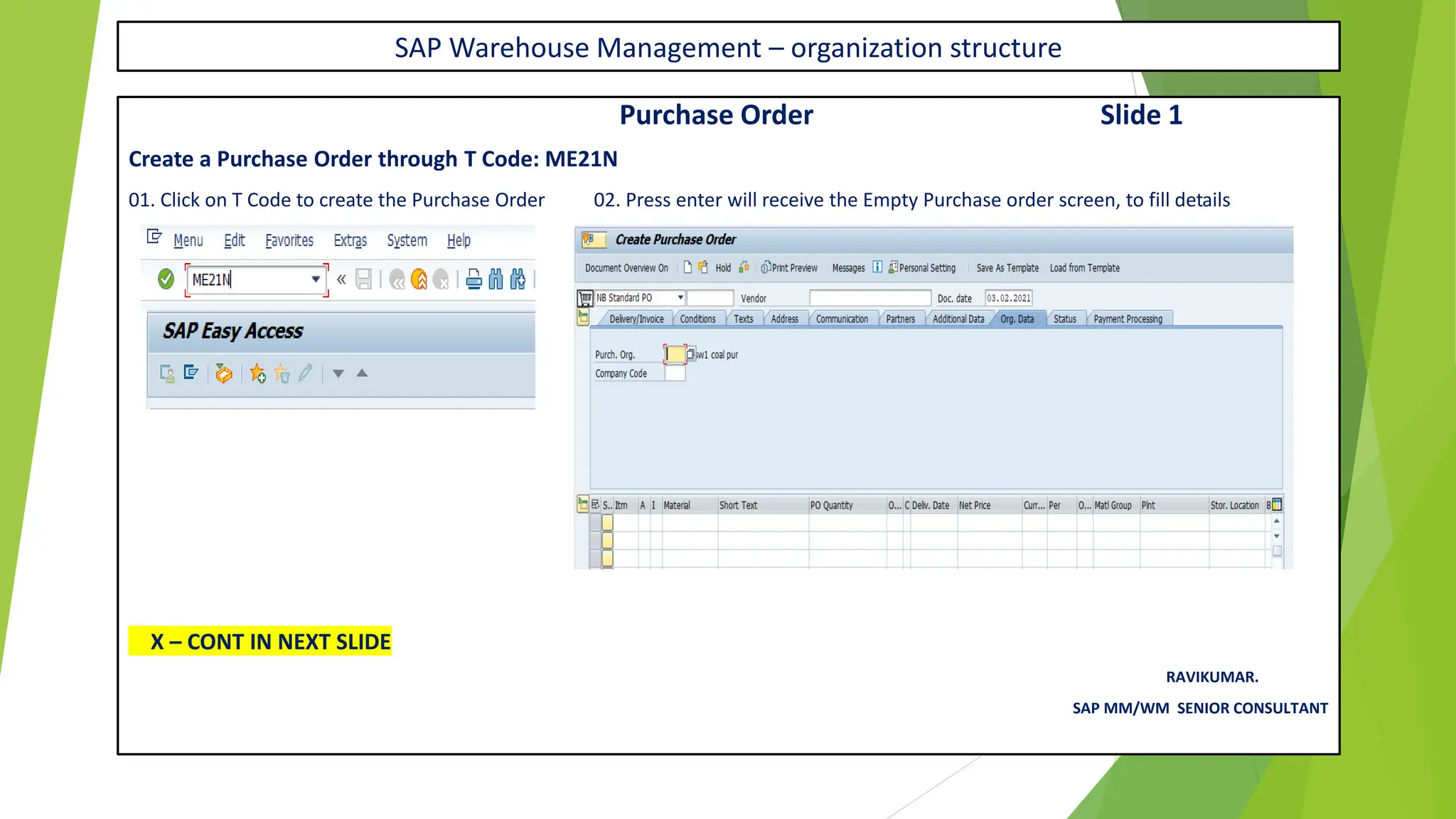Click the Company Code input field
The height and width of the screenshot is (819, 1456).
(x=675, y=373)
